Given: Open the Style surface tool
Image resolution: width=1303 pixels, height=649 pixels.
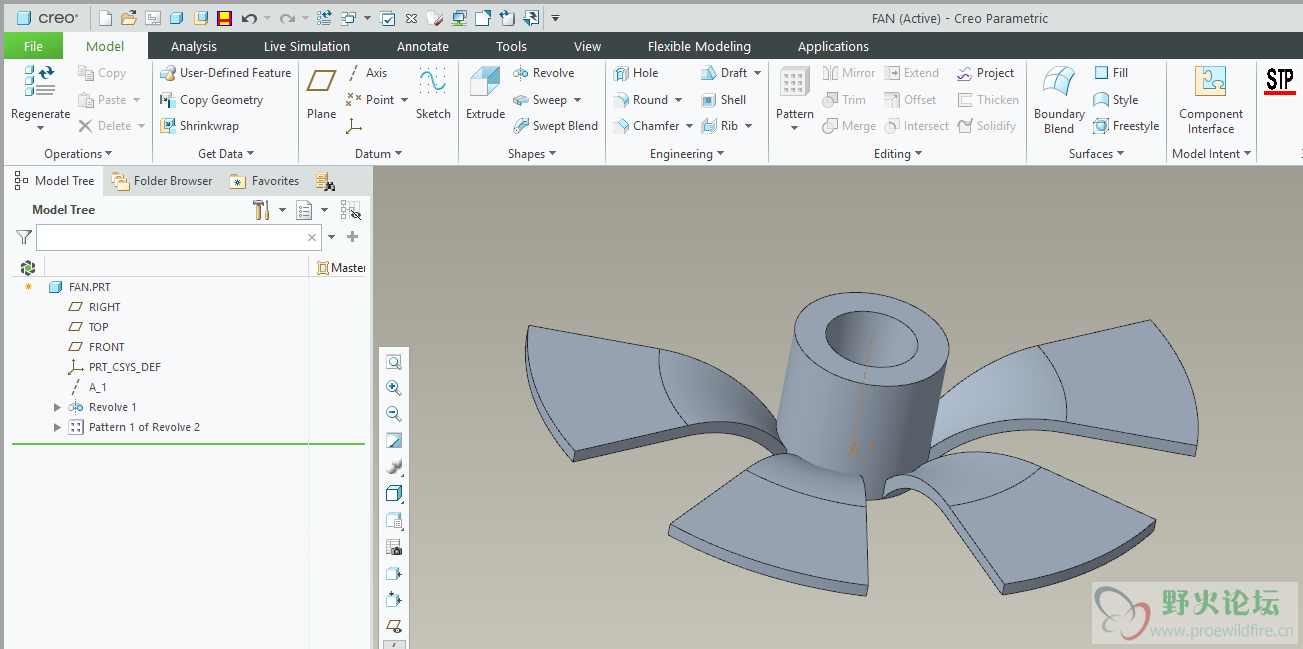Looking at the screenshot, I should click(x=1116, y=100).
